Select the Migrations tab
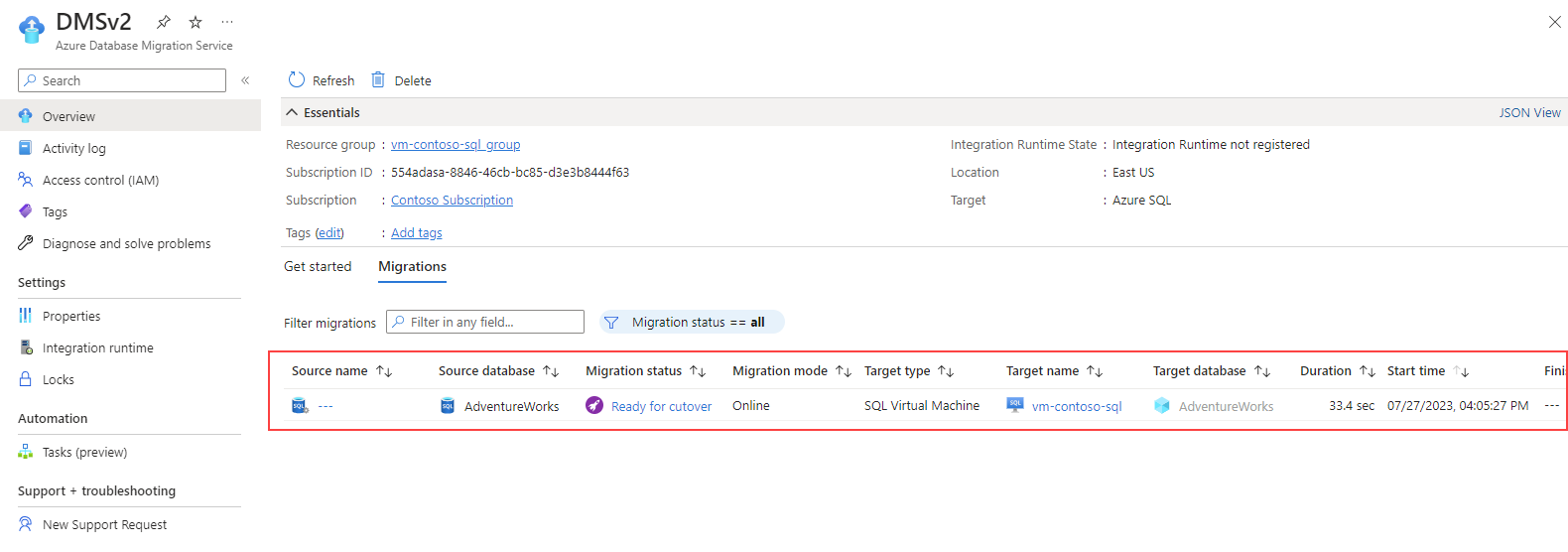Image resolution: width=1568 pixels, height=552 pixels. [412, 266]
